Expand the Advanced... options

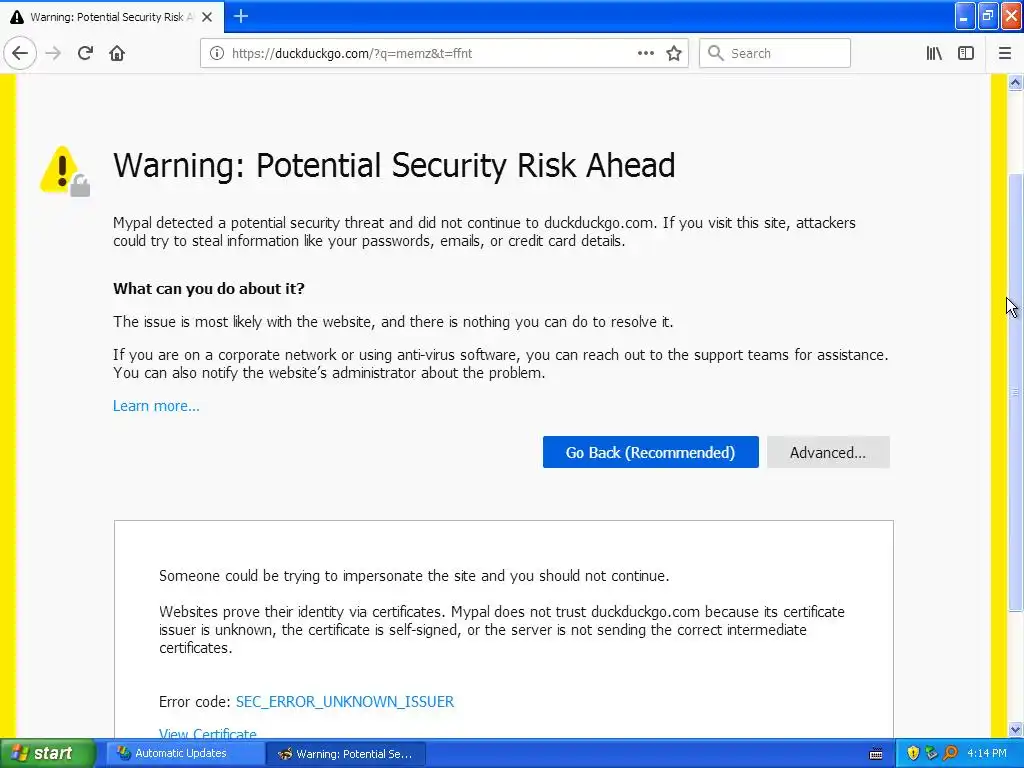827,452
